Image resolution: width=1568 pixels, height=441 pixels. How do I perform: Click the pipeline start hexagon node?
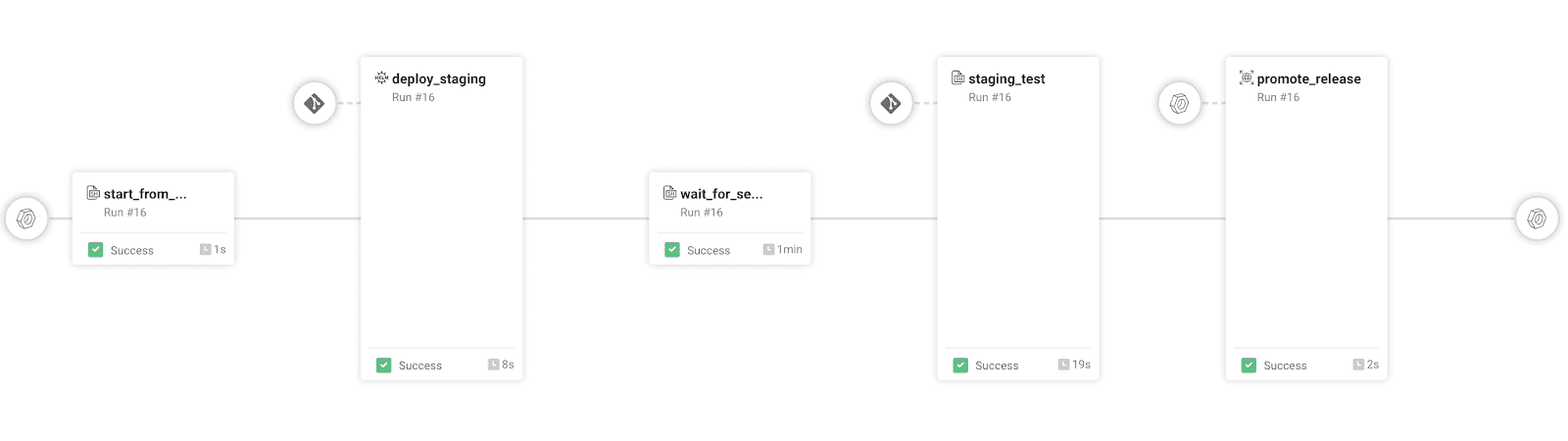26,219
